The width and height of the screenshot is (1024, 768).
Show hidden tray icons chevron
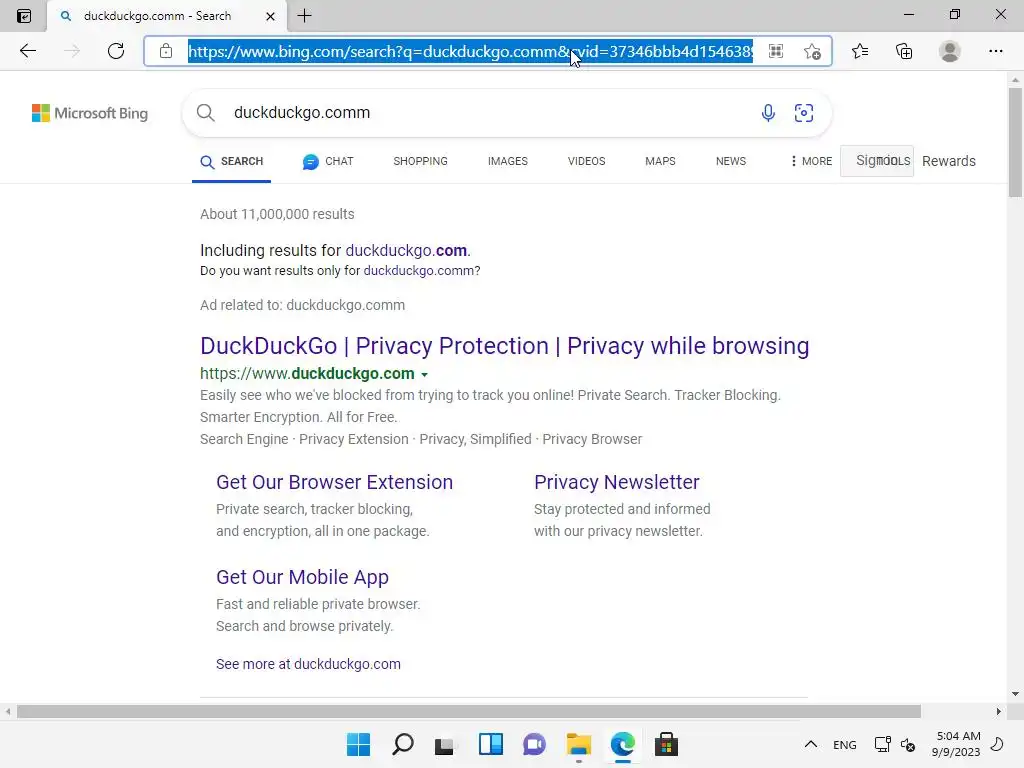click(810, 744)
